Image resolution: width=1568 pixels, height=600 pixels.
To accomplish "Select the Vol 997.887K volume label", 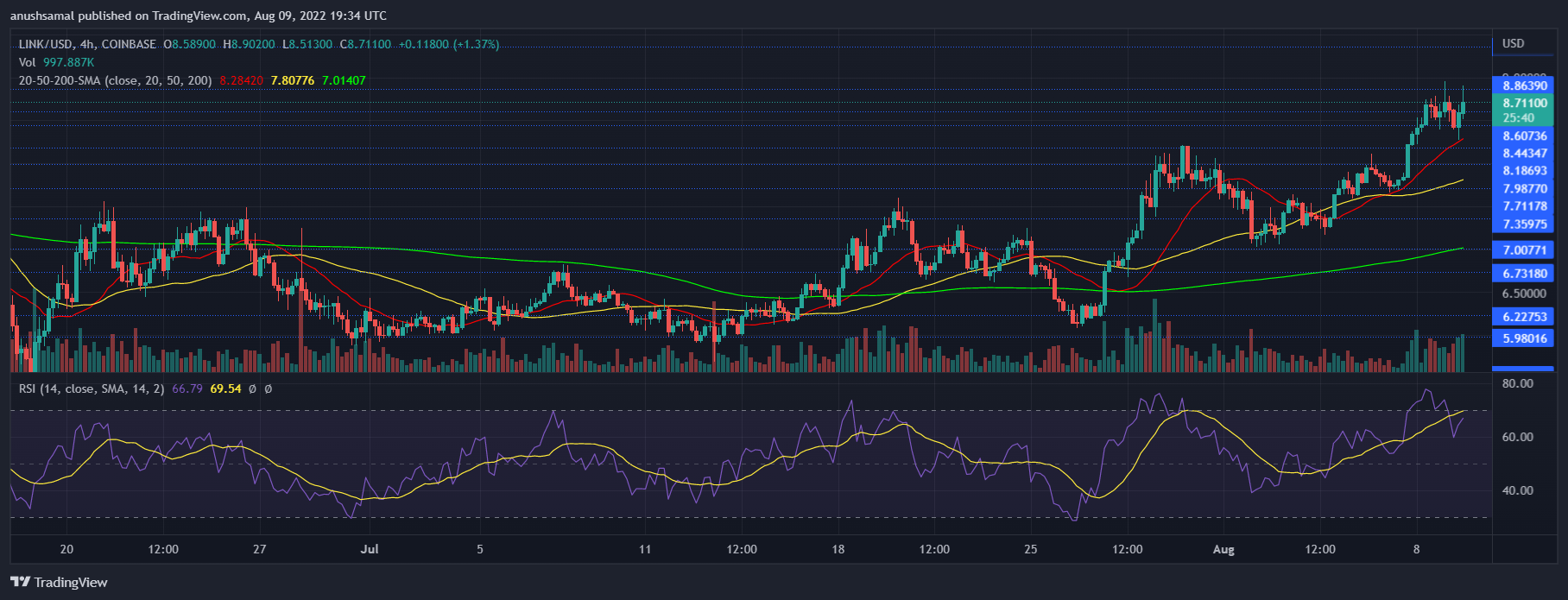I will coord(57,62).
